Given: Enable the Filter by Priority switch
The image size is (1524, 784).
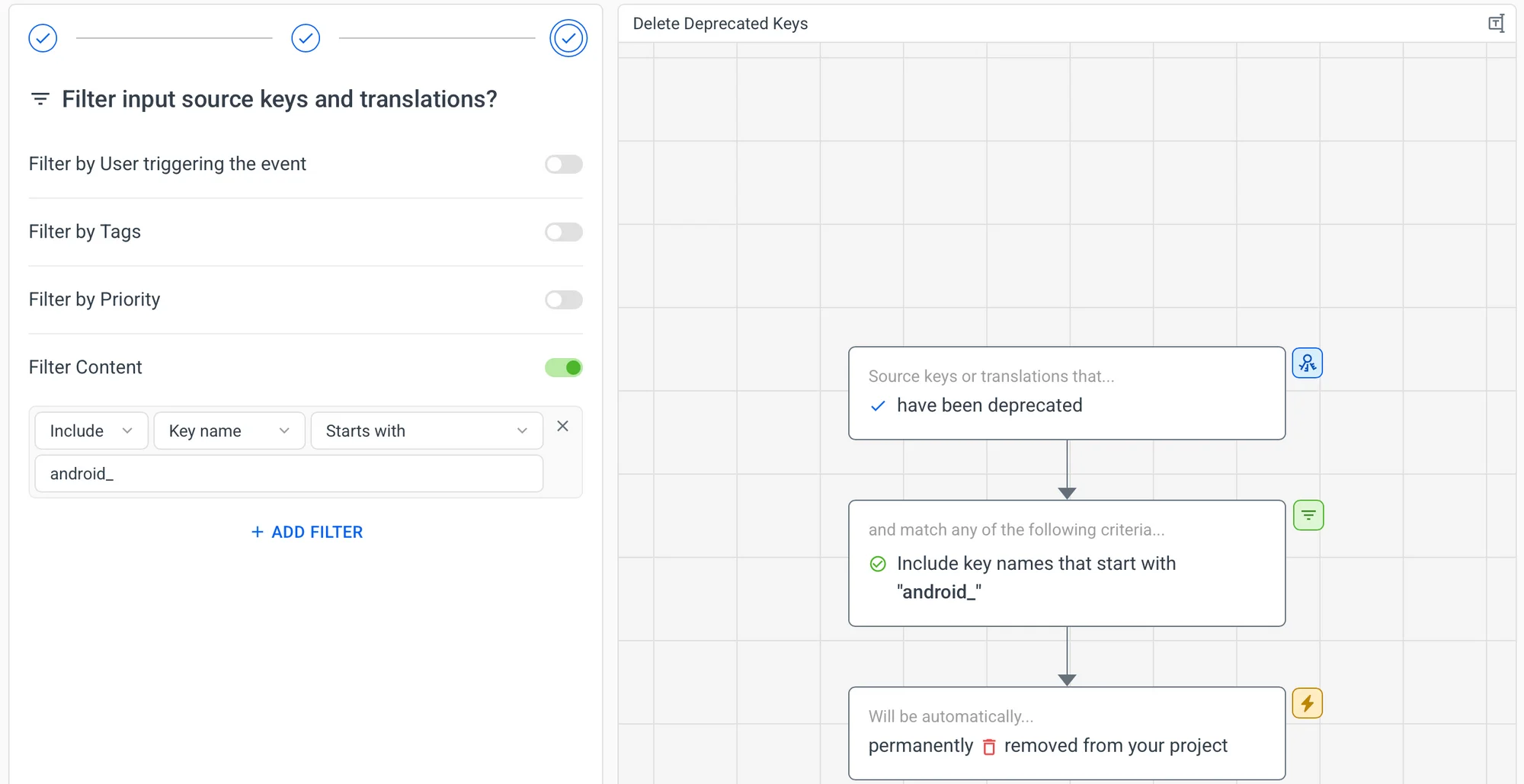Looking at the screenshot, I should pyautogui.click(x=564, y=300).
